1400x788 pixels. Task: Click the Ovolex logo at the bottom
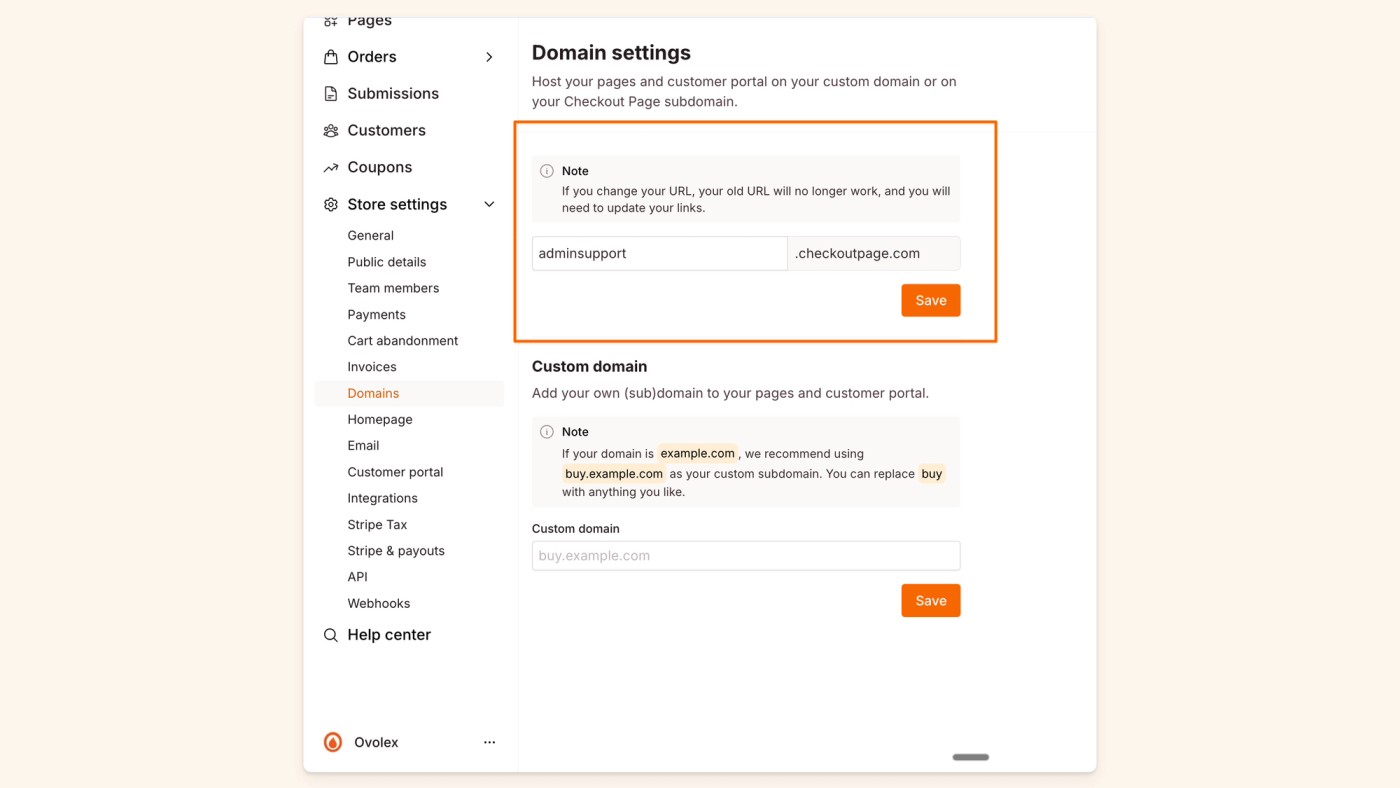click(x=332, y=741)
